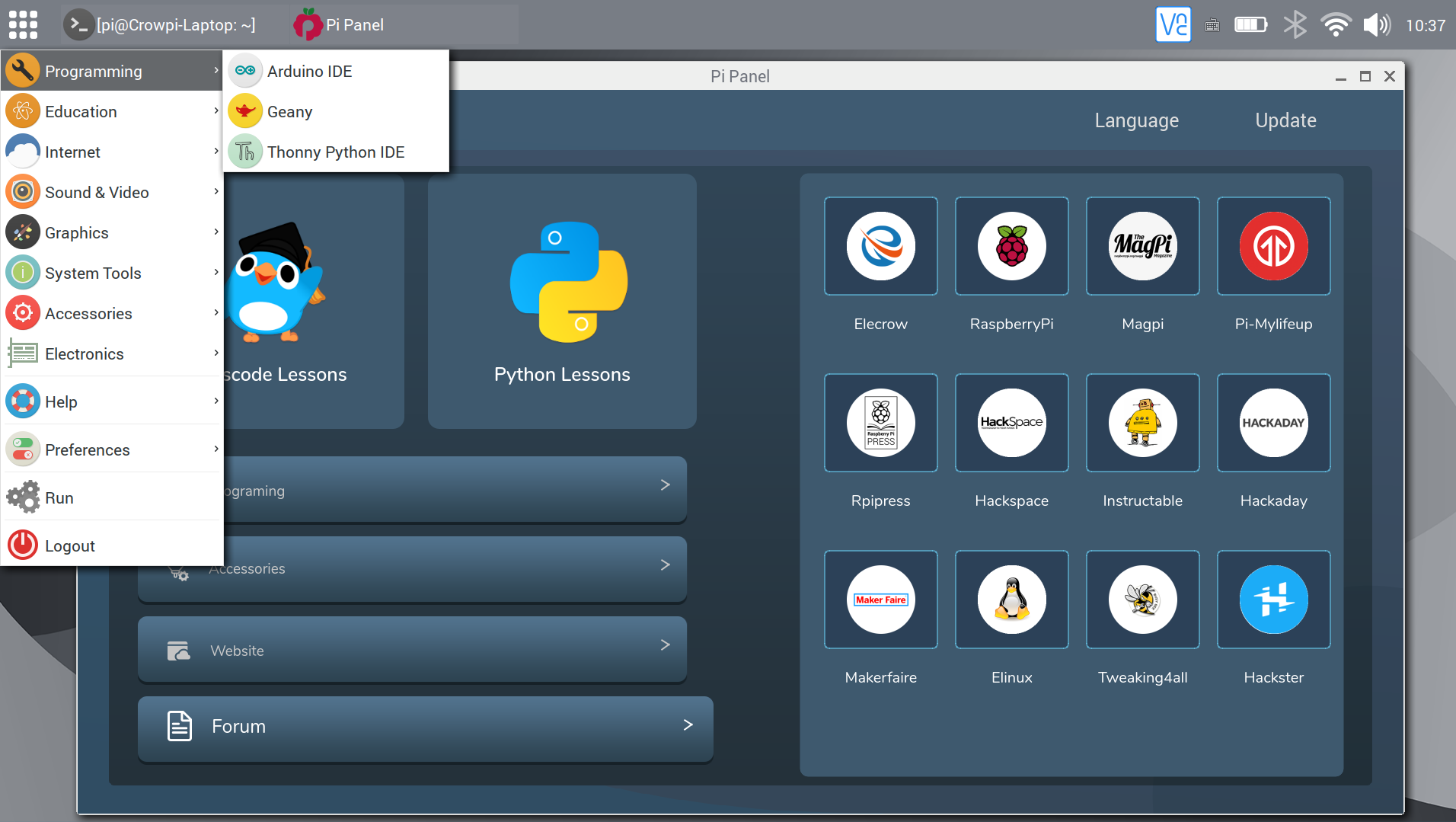The image size is (1456, 822).
Task: Click the Geany lamp icon
Action: (x=245, y=111)
